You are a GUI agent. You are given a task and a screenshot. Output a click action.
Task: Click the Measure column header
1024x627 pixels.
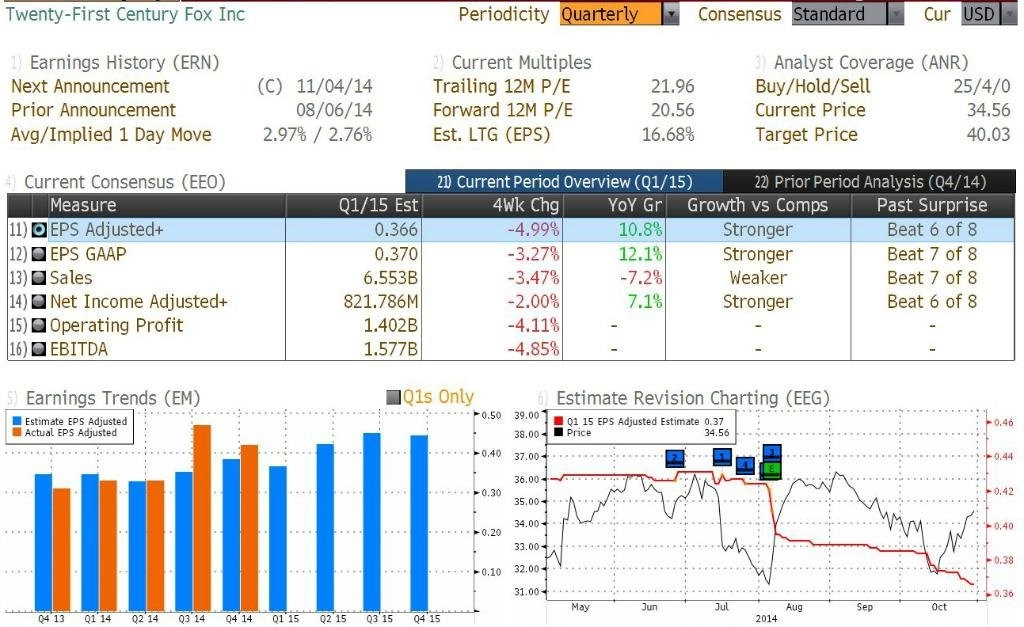167,205
